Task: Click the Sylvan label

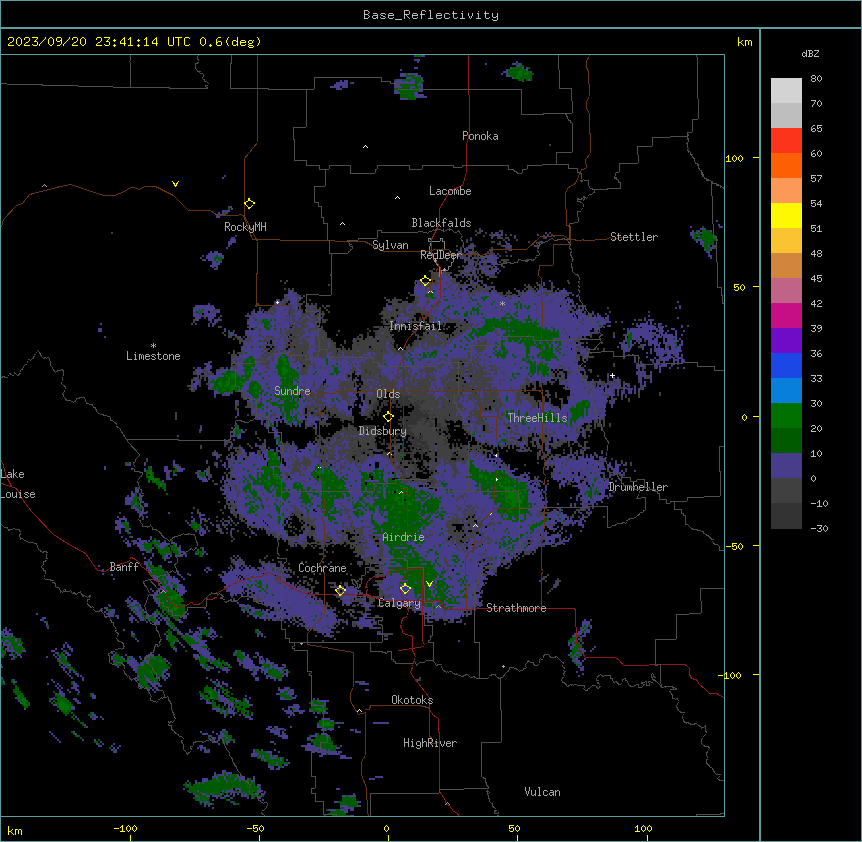Action: coord(390,245)
